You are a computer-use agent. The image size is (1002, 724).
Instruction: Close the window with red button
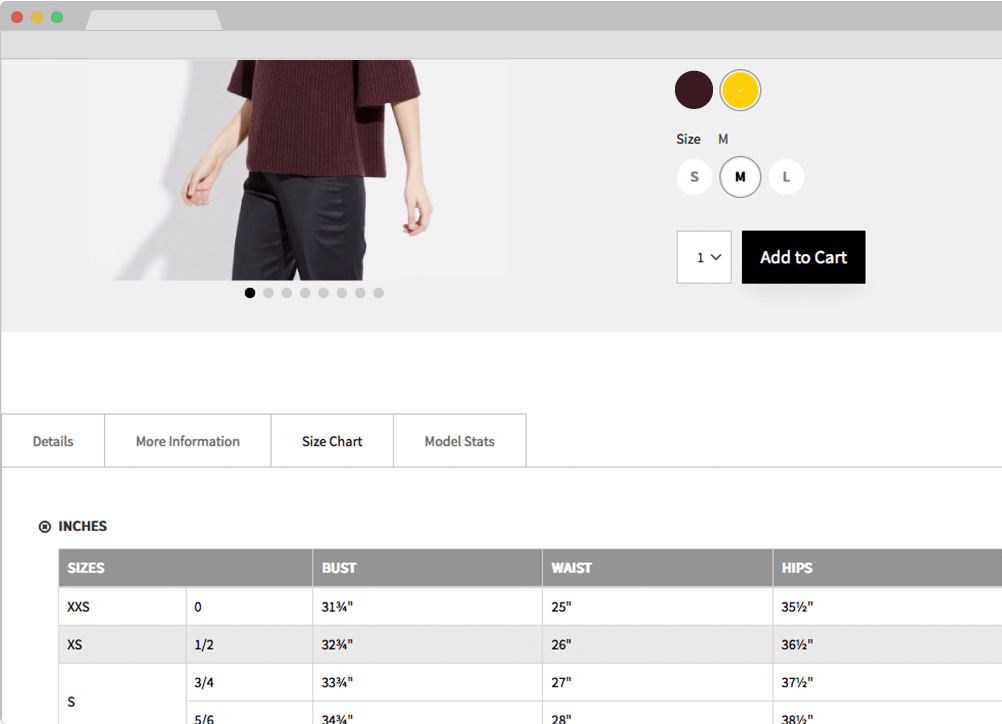point(17,17)
